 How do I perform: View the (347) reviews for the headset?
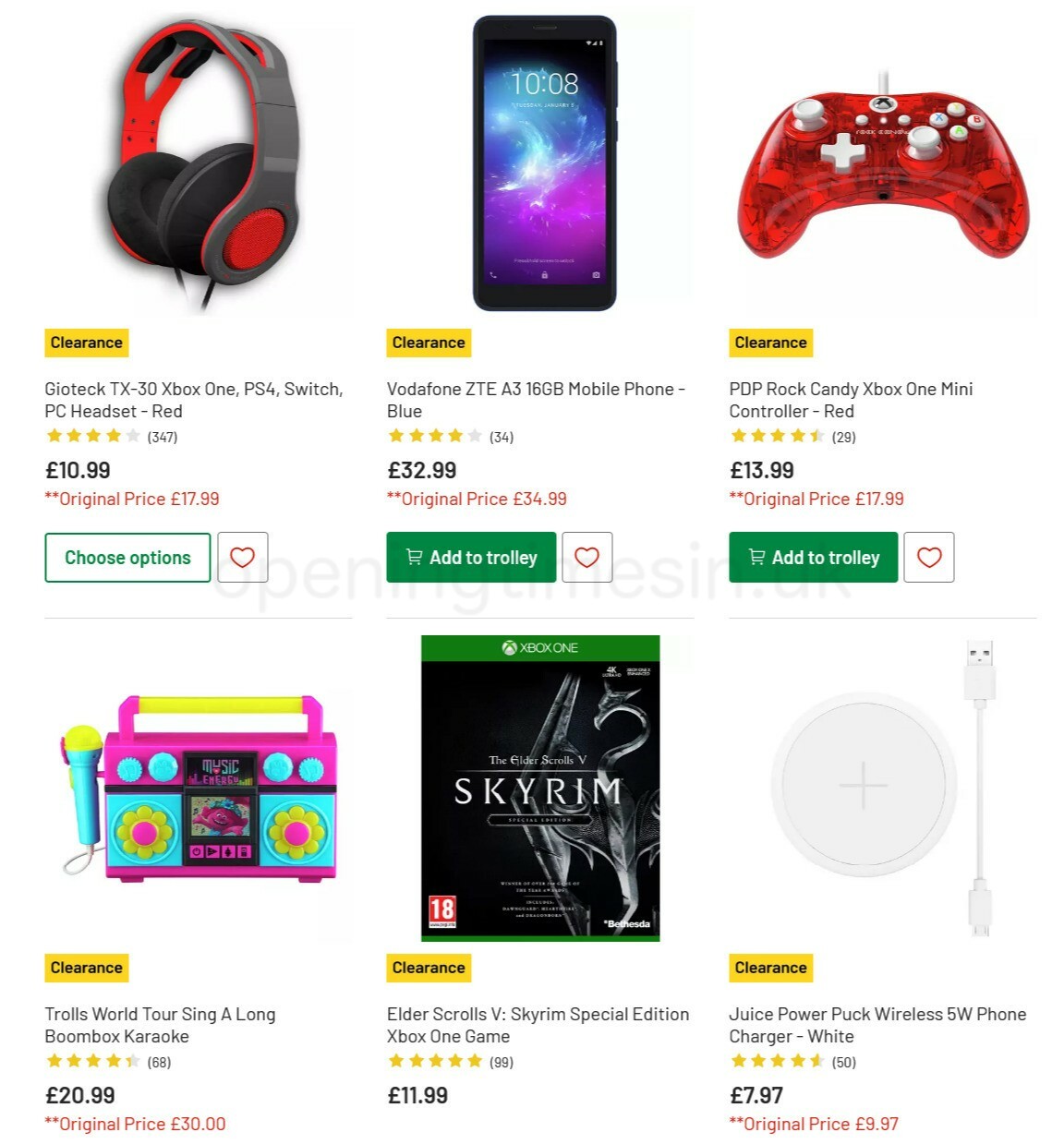[161, 435]
